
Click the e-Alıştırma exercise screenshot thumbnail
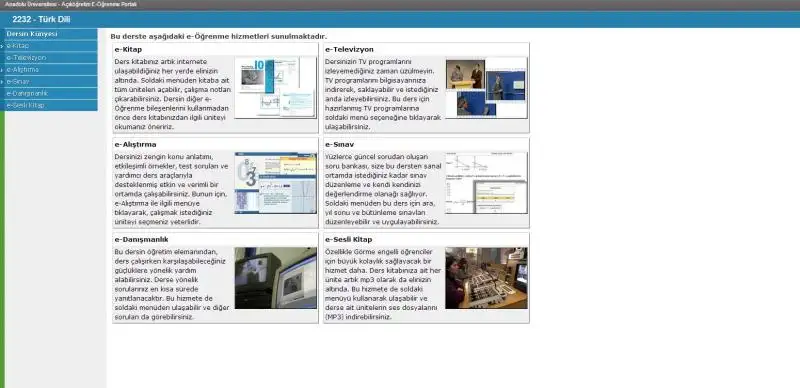(276, 183)
